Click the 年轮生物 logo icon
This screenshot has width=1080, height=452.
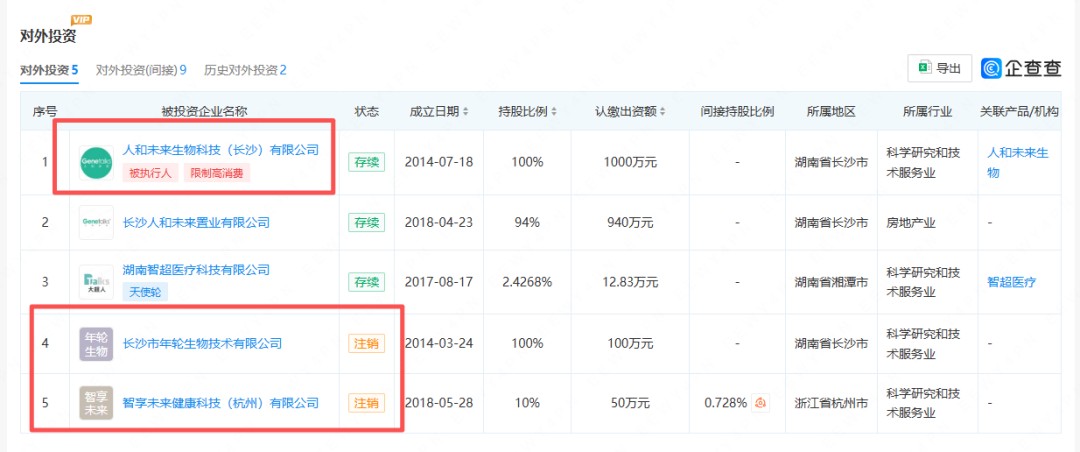coord(96,343)
